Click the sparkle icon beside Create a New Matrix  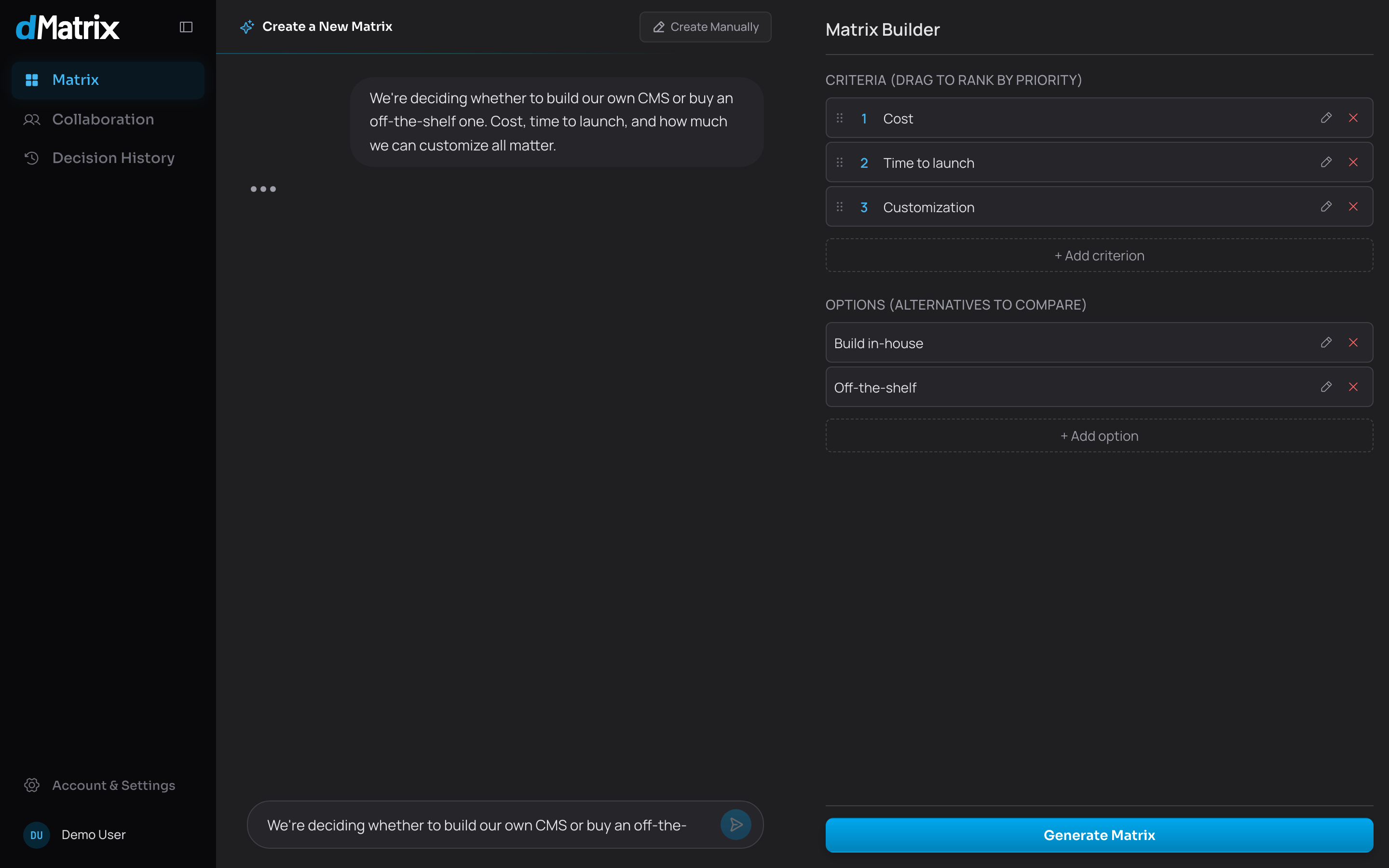(x=247, y=27)
